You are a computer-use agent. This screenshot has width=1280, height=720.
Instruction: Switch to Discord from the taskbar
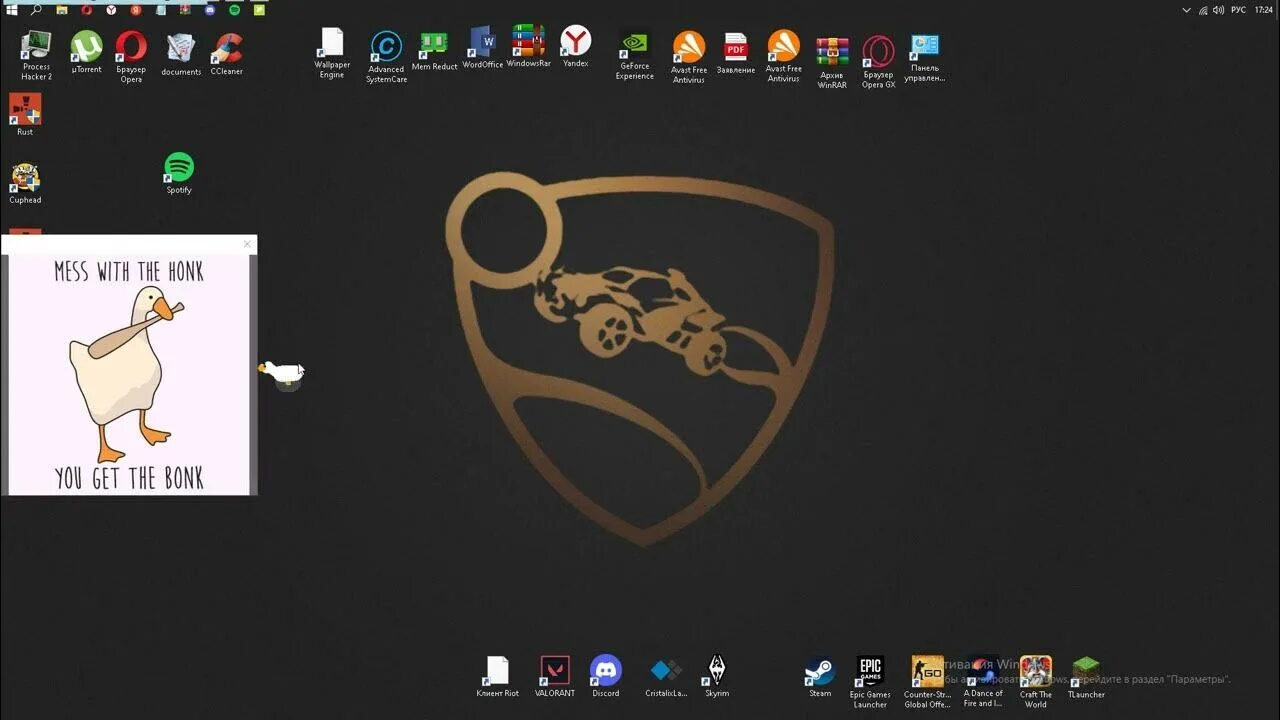[210, 10]
